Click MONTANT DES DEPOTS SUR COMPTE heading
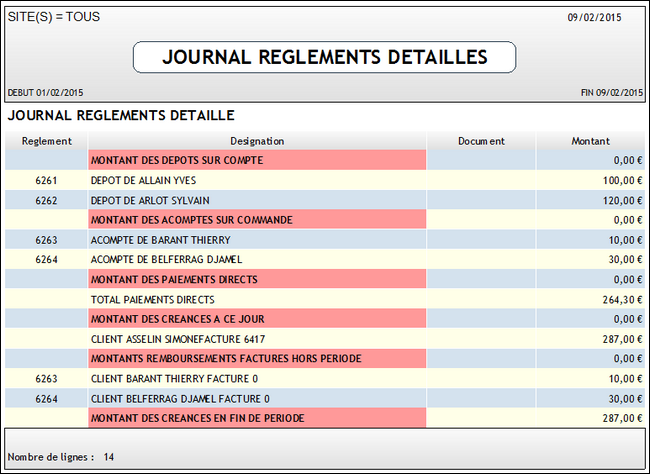Screen dimensions: 650x474 coord(177,160)
